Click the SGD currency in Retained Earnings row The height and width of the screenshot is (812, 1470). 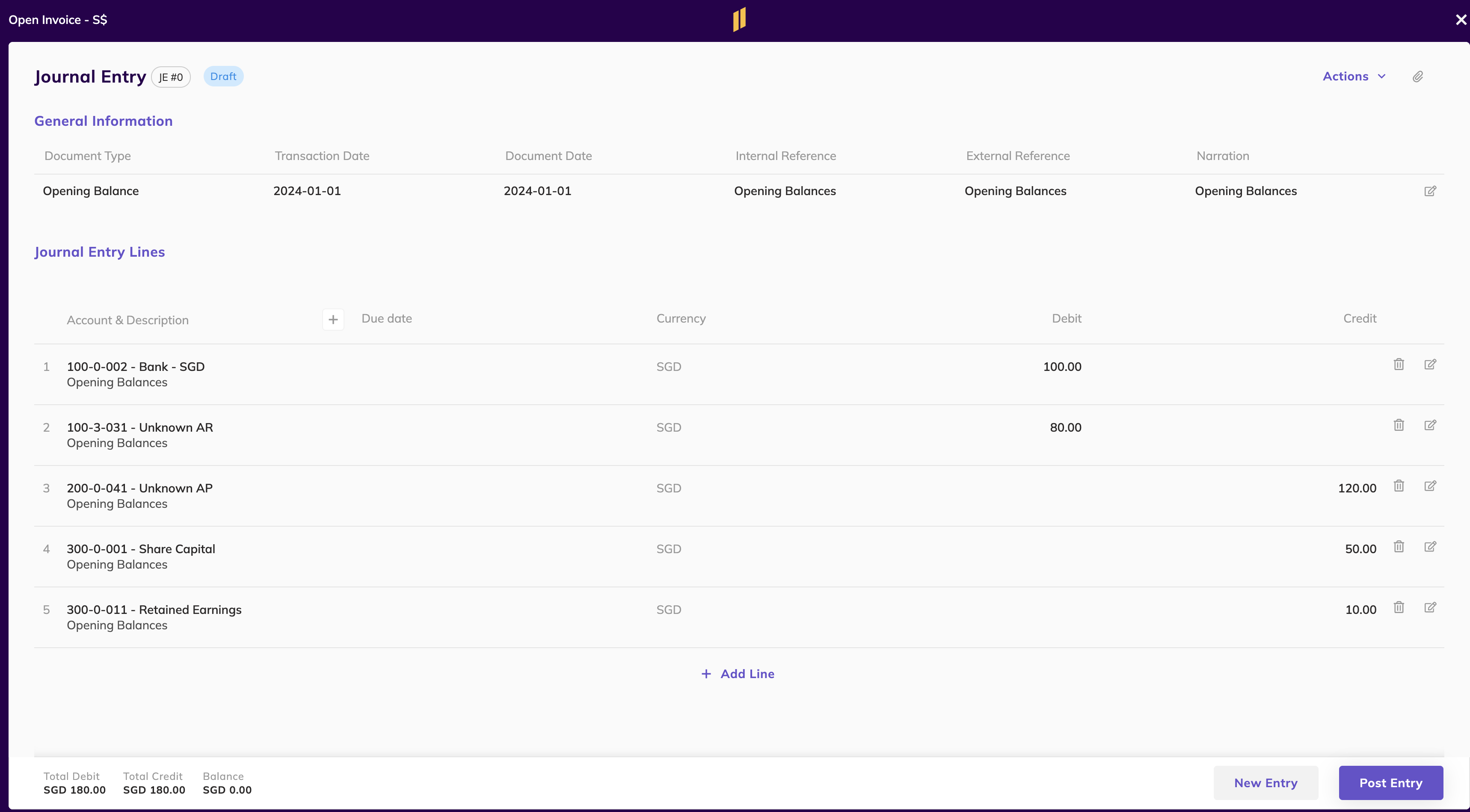pos(668,610)
